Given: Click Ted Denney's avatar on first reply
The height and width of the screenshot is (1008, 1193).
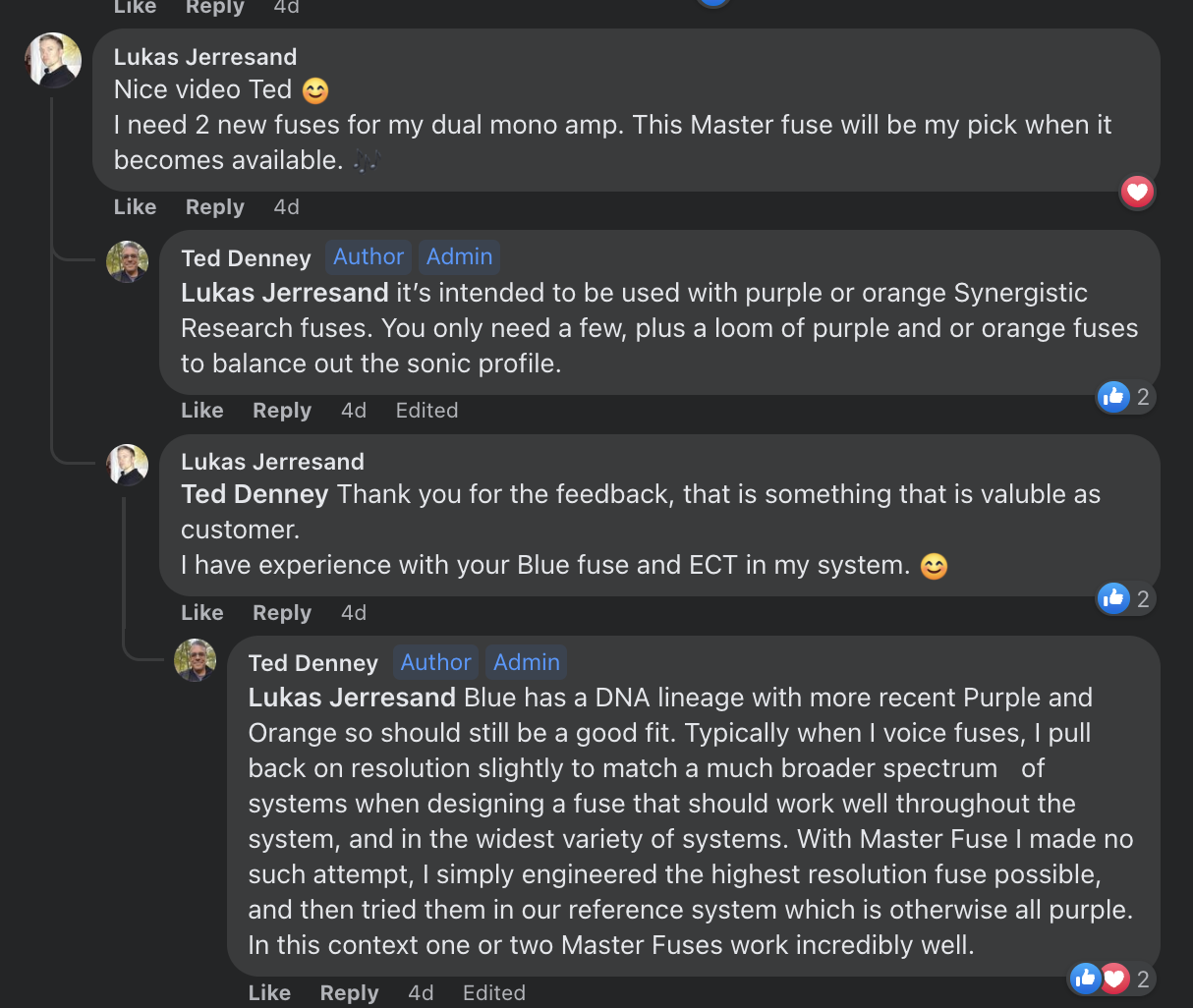Looking at the screenshot, I should tap(127, 261).
